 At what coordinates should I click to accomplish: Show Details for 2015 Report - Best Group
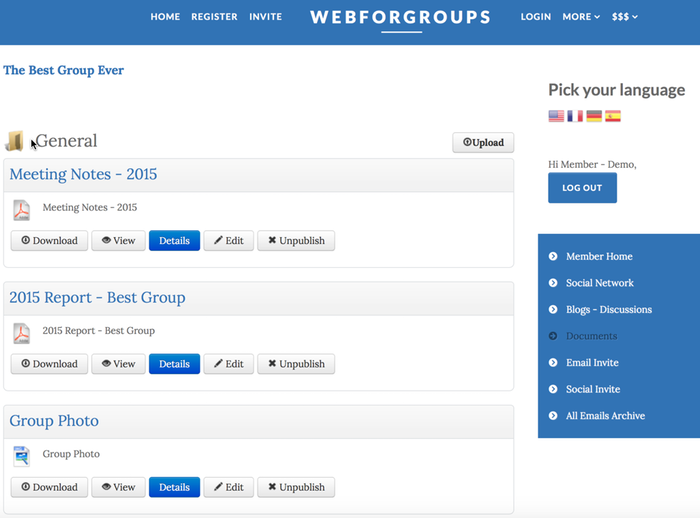coord(175,364)
